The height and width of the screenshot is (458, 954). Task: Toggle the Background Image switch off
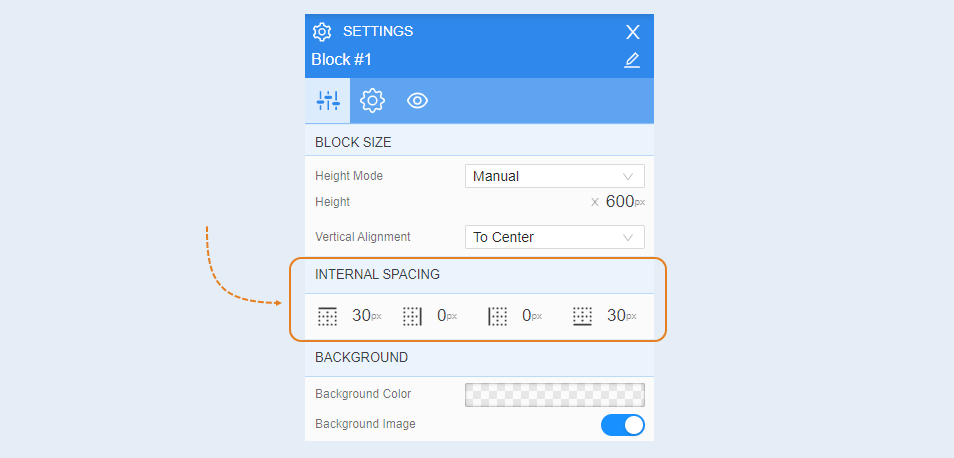[x=623, y=425]
